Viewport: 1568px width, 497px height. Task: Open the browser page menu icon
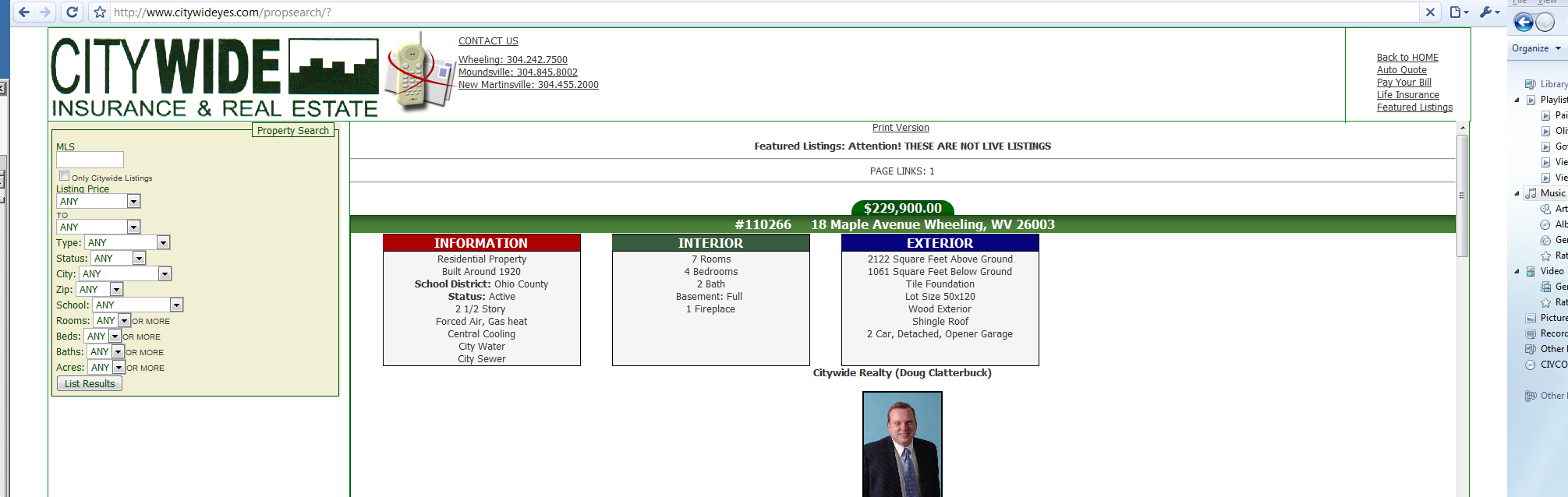coord(1459,12)
